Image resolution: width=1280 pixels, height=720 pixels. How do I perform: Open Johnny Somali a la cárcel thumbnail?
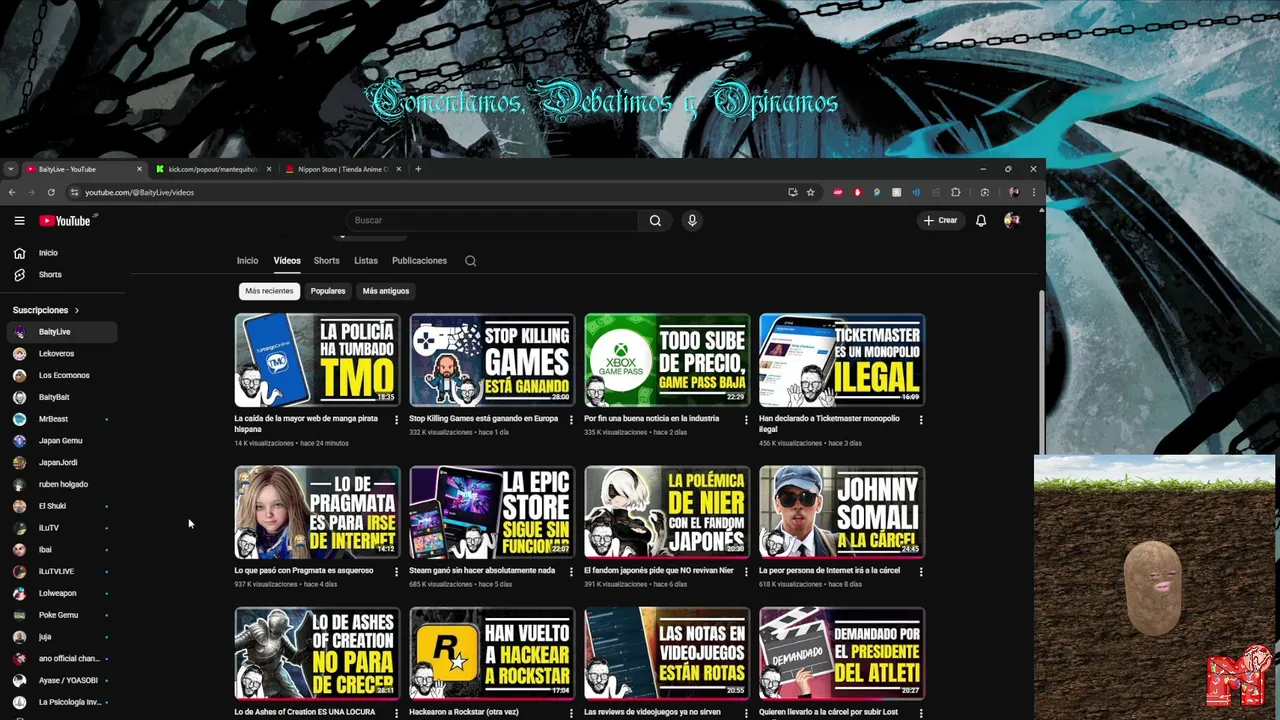[842, 512]
